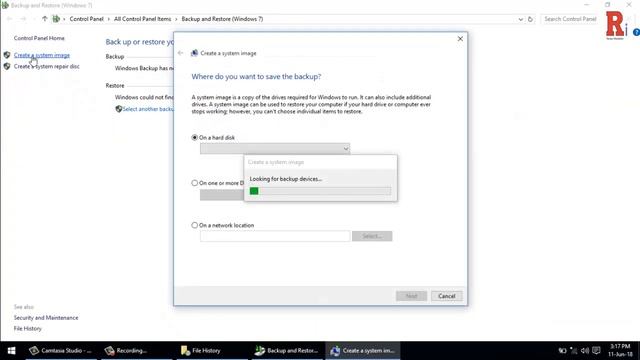The width and height of the screenshot is (640, 360).
Task: Click the Next button in wizard
Action: pyautogui.click(x=411, y=296)
